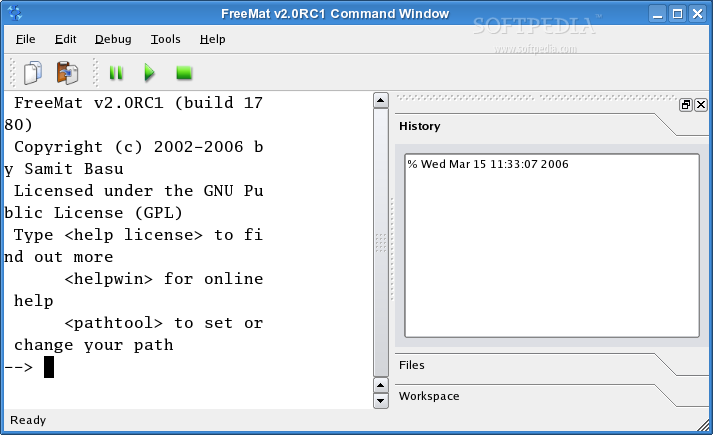Switch to the Workspace tab
This screenshot has width=713, height=435.
pyautogui.click(x=429, y=396)
